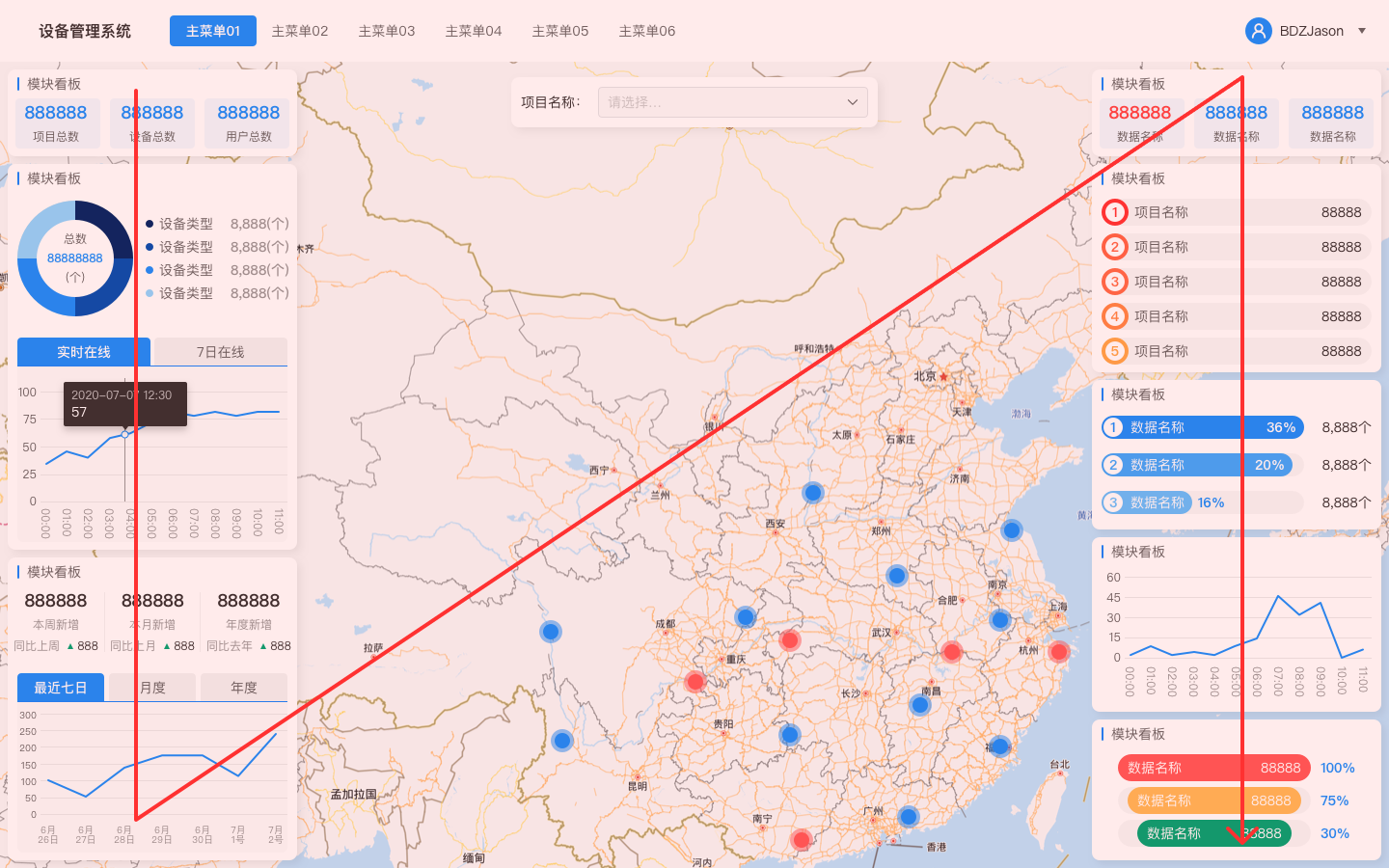Click the 本周新增 888888 figure
This screenshot has height=868, width=1389.
pos(56,601)
